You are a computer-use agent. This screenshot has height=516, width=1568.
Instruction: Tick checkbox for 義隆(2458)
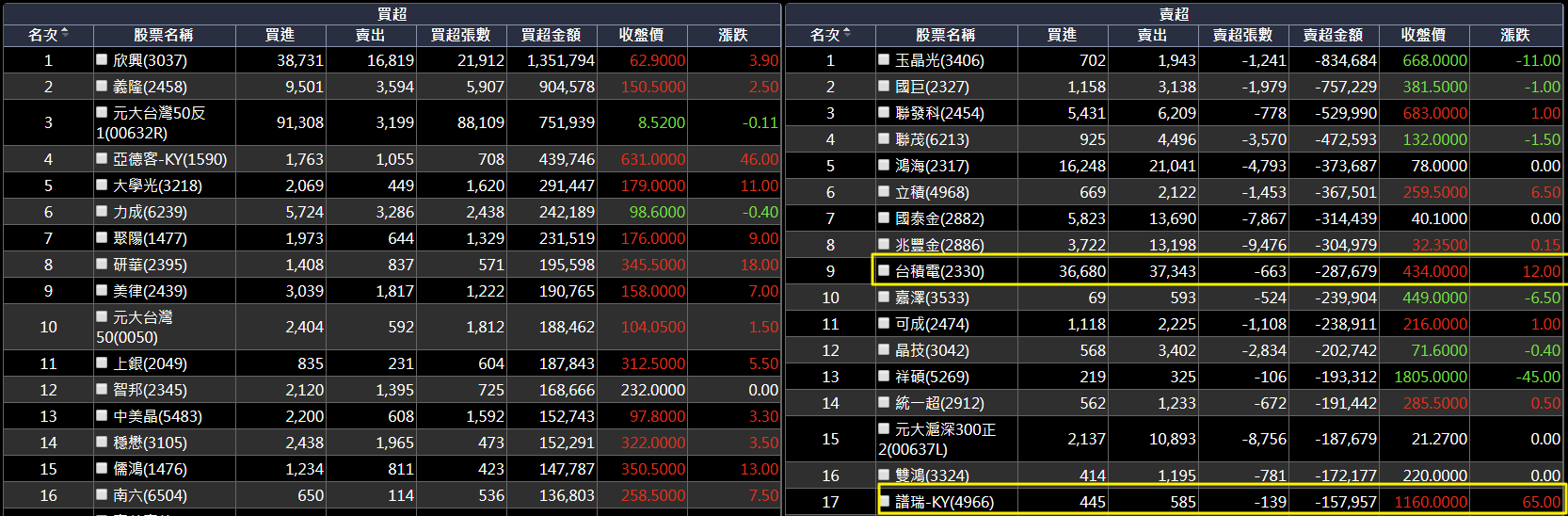[102, 86]
